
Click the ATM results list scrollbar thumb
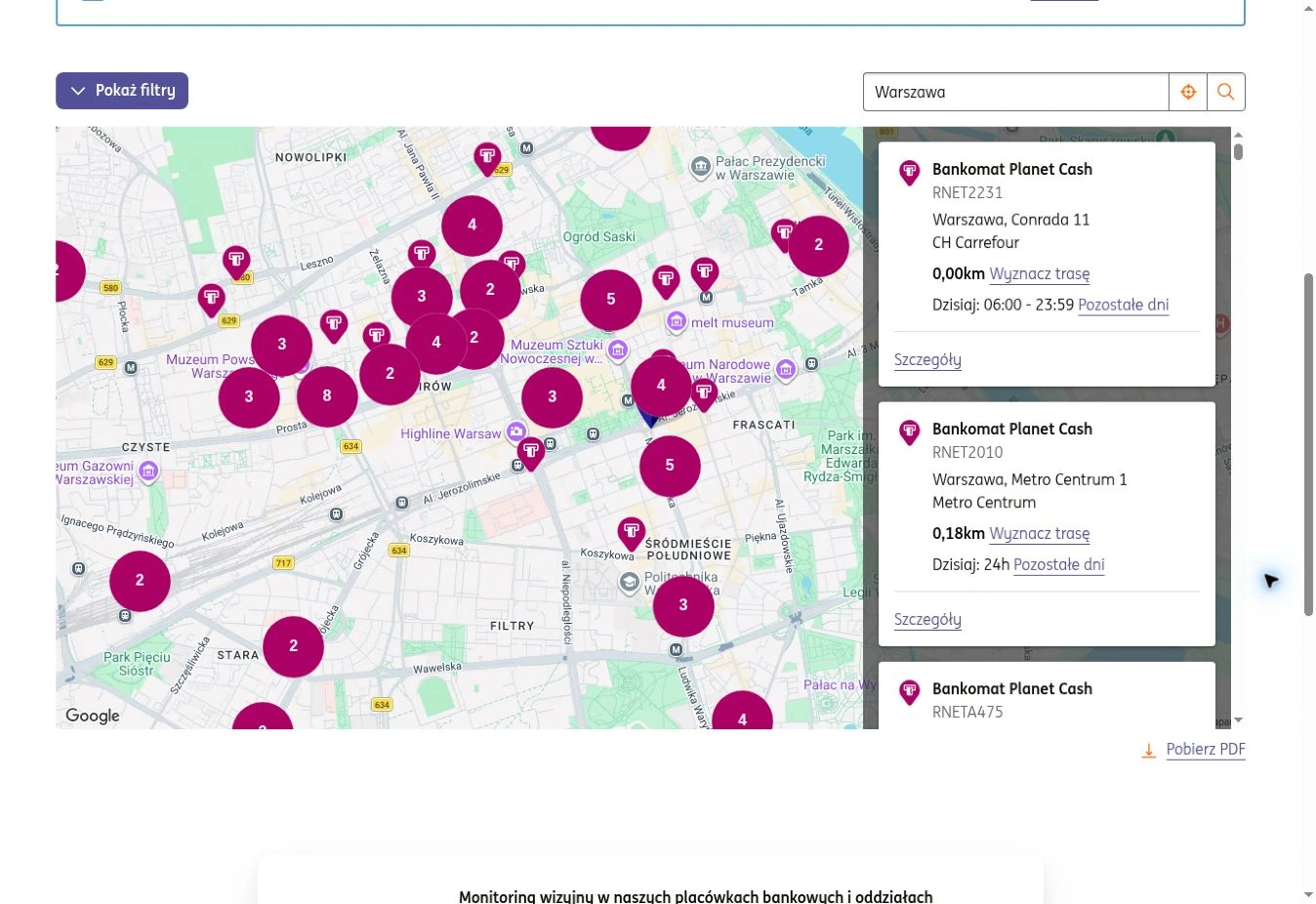click(x=1238, y=151)
